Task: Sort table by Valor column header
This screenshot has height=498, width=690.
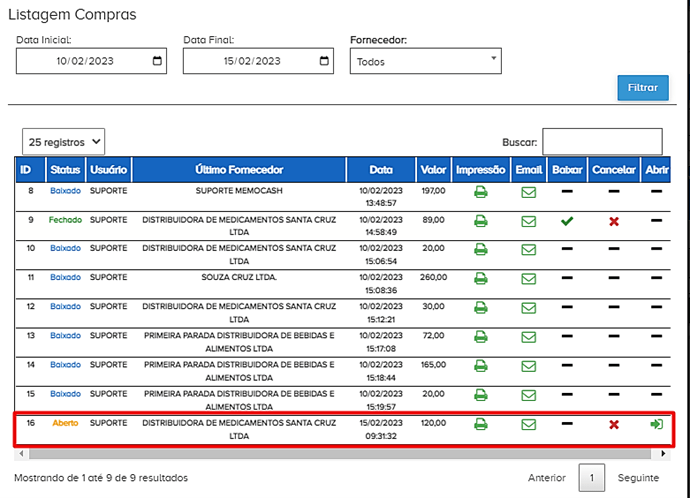Action: coord(434,170)
